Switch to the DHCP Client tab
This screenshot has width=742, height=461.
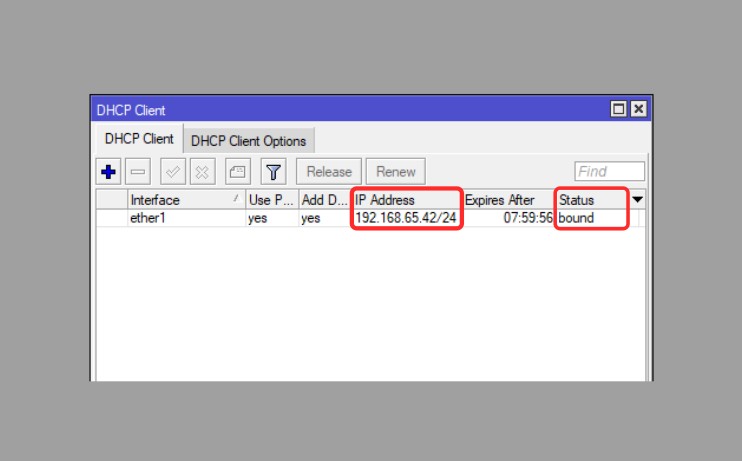click(139, 139)
